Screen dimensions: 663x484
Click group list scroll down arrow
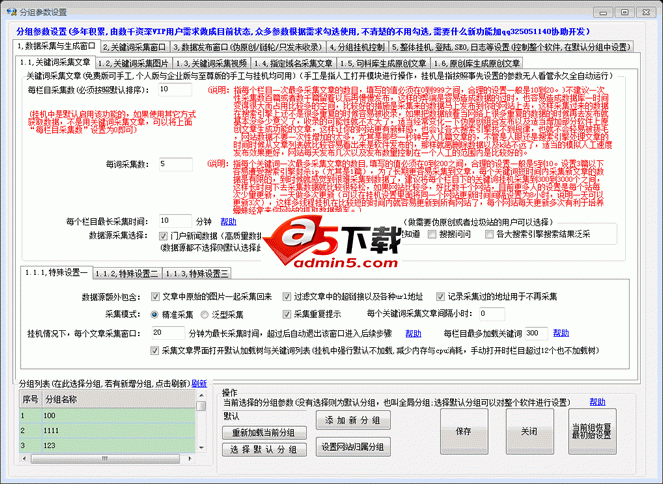point(201,447)
